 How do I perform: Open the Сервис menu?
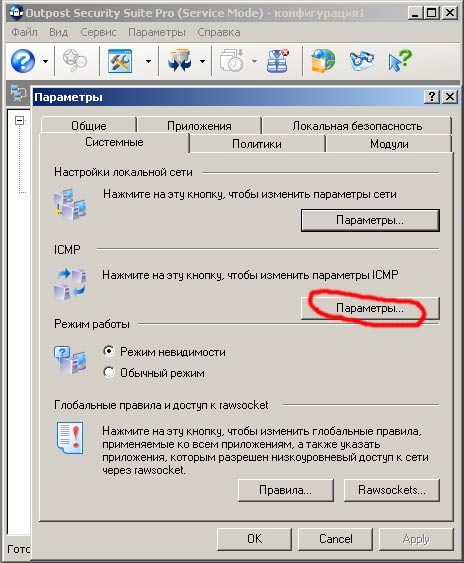98,32
